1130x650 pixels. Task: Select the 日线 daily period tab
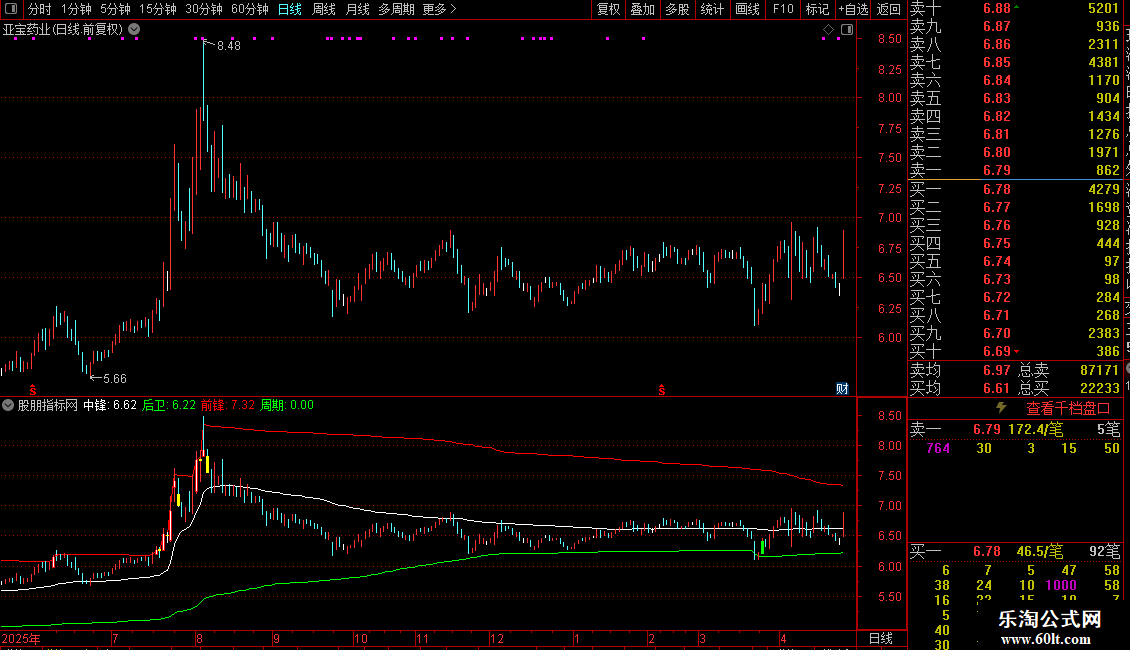[290, 9]
